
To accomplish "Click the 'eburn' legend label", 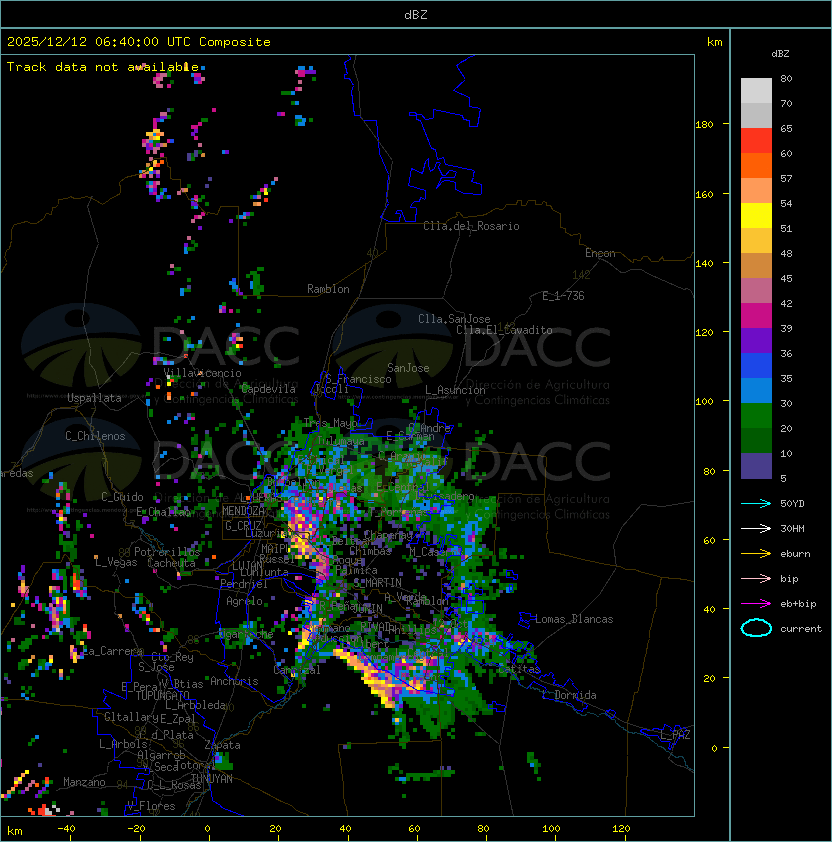I will (795, 554).
